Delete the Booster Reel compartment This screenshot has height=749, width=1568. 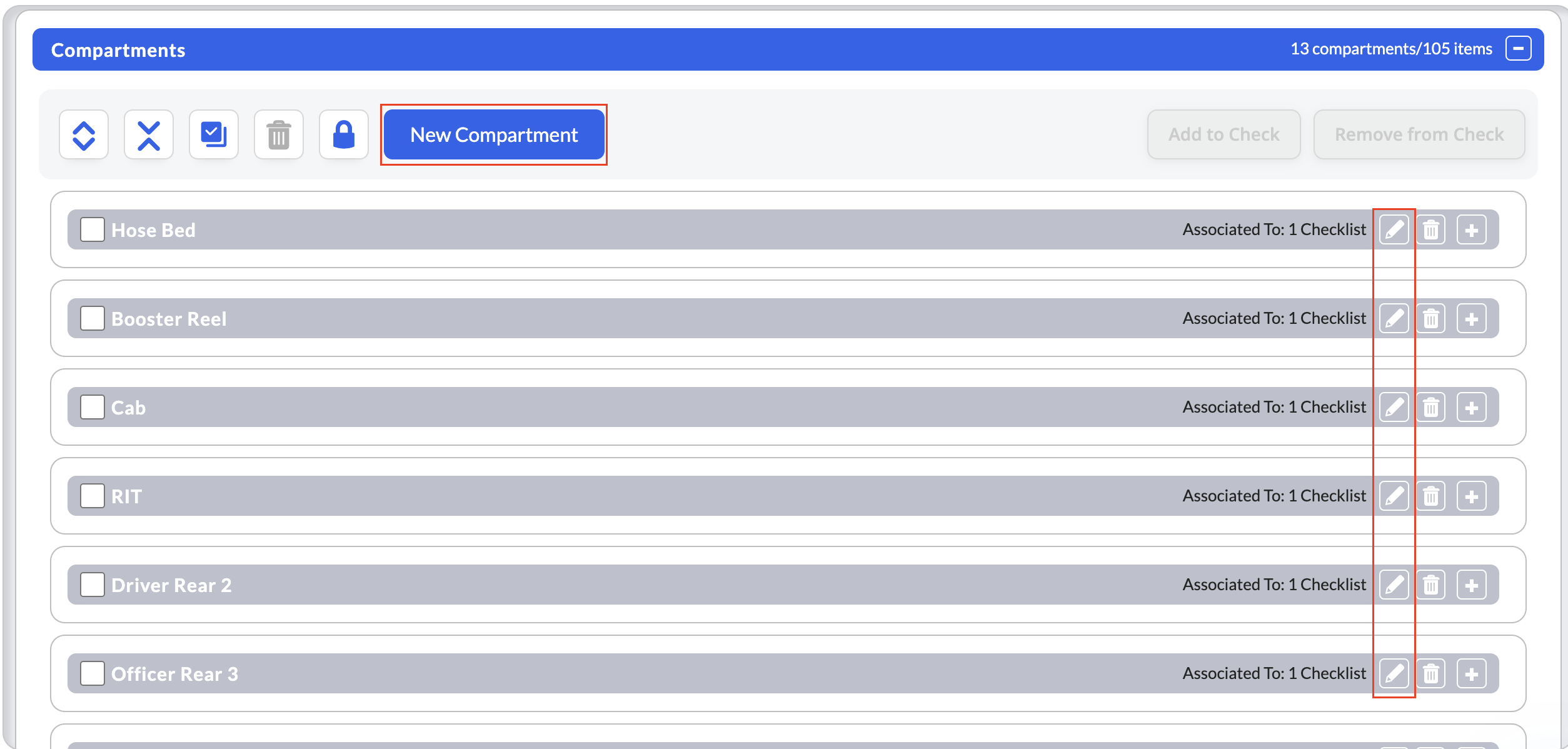(1431, 319)
